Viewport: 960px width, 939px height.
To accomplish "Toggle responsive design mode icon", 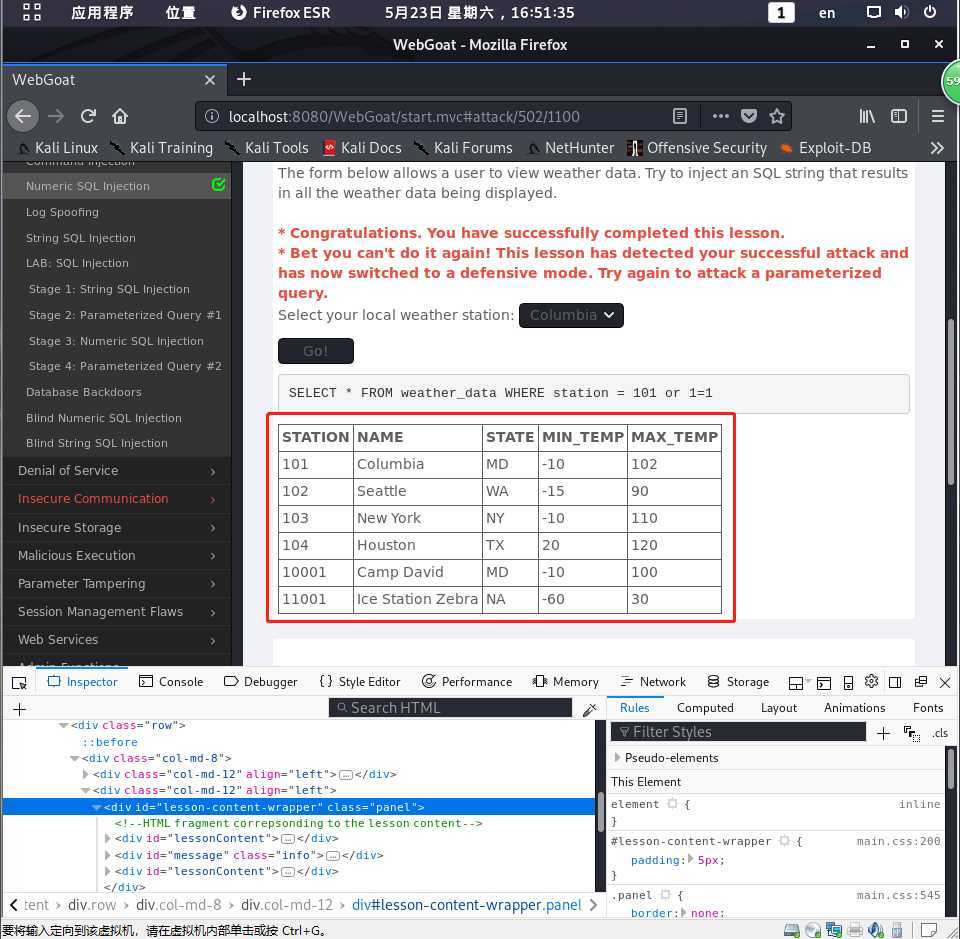I will point(848,683).
